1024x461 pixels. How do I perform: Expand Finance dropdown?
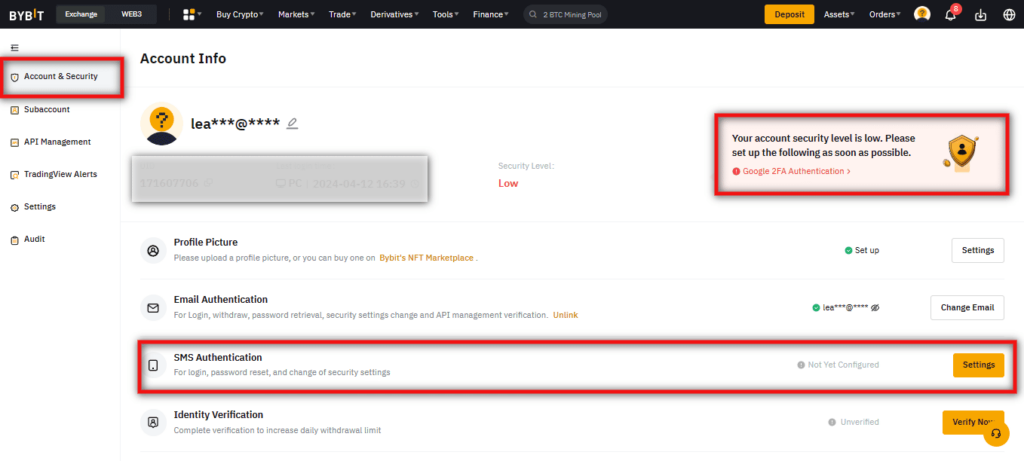(x=491, y=14)
